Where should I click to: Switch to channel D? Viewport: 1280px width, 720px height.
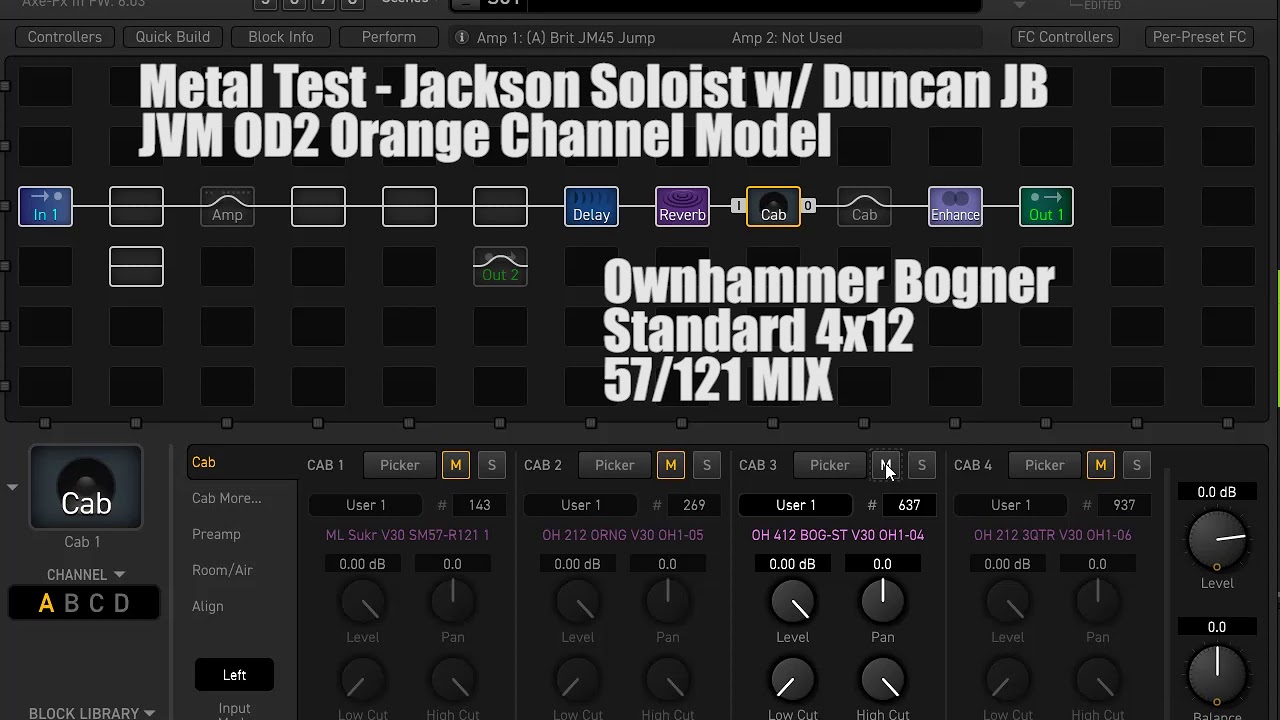point(122,603)
